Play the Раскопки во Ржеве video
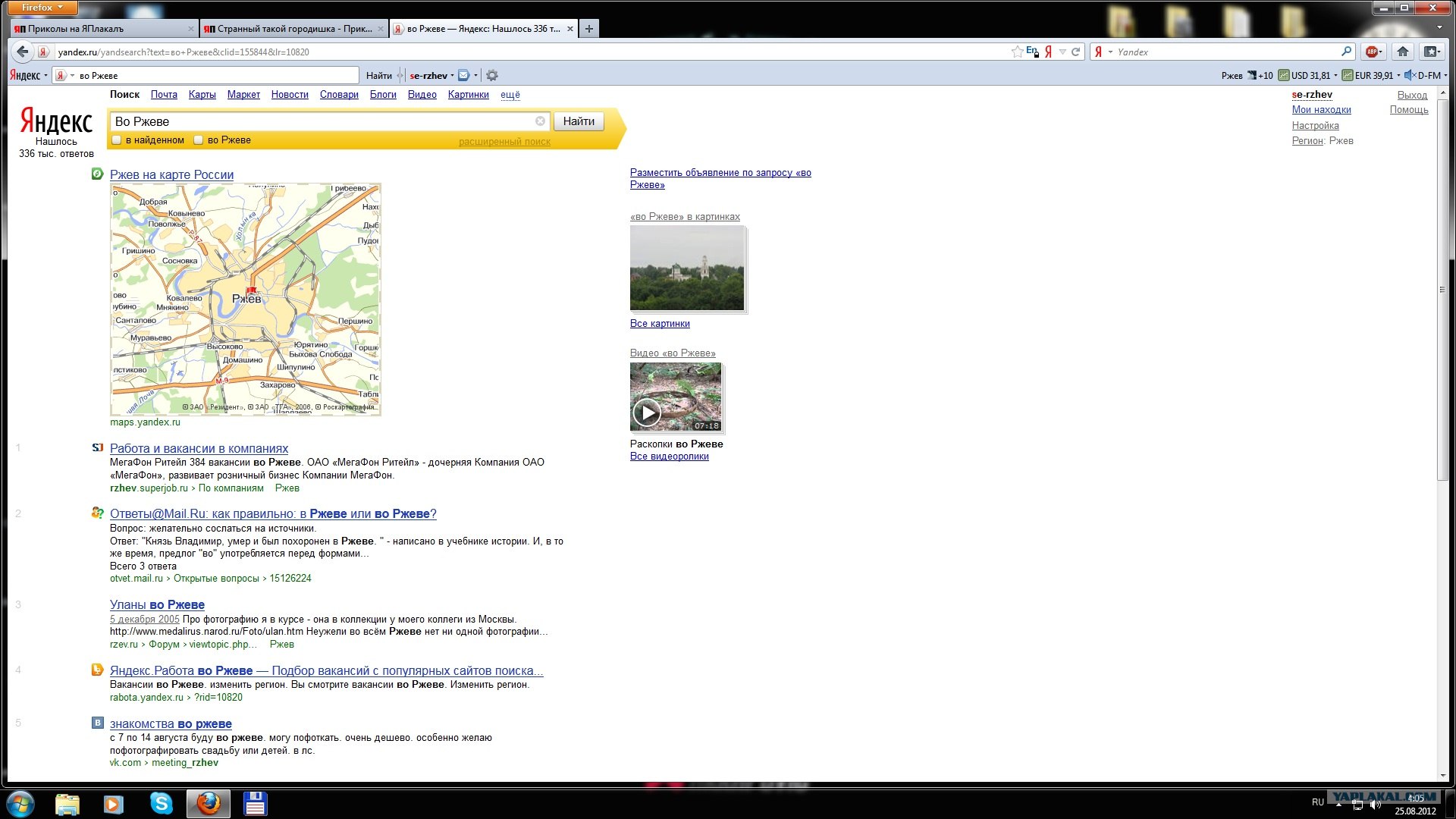The width and height of the screenshot is (1456, 819). point(647,412)
